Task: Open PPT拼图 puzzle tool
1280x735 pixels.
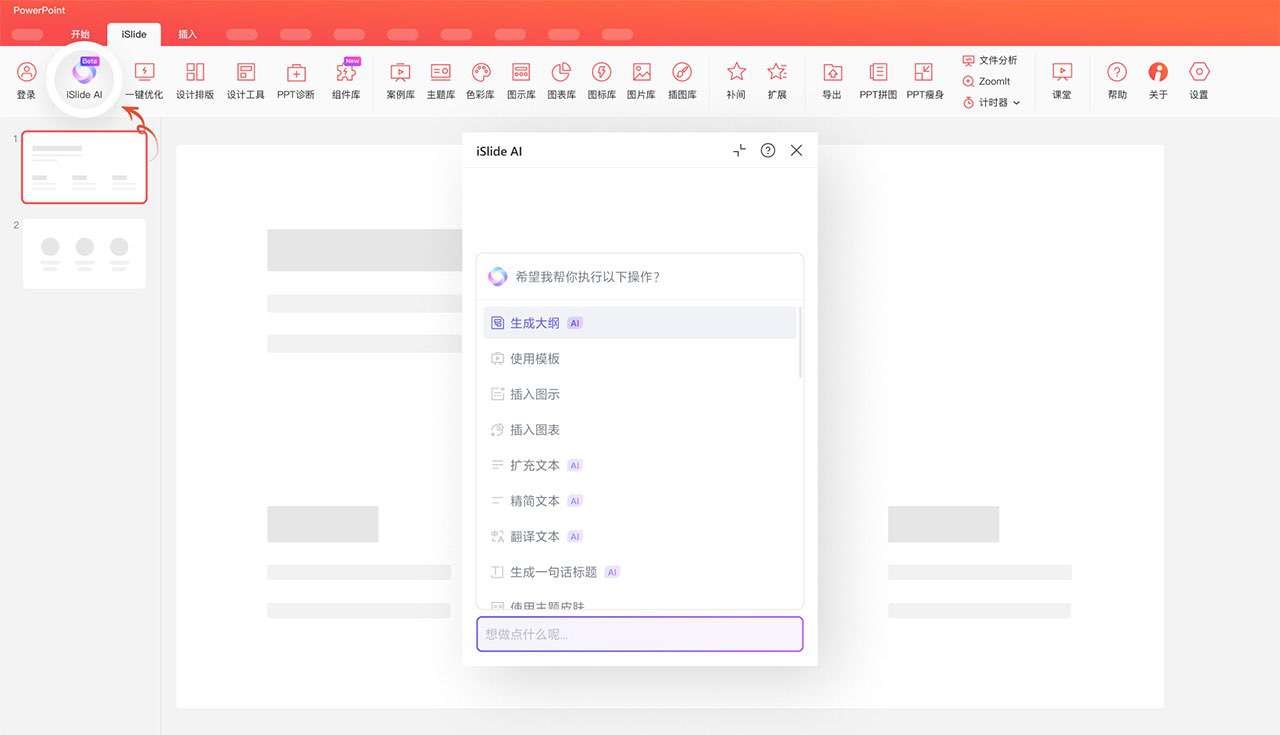Action: [x=878, y=80]
